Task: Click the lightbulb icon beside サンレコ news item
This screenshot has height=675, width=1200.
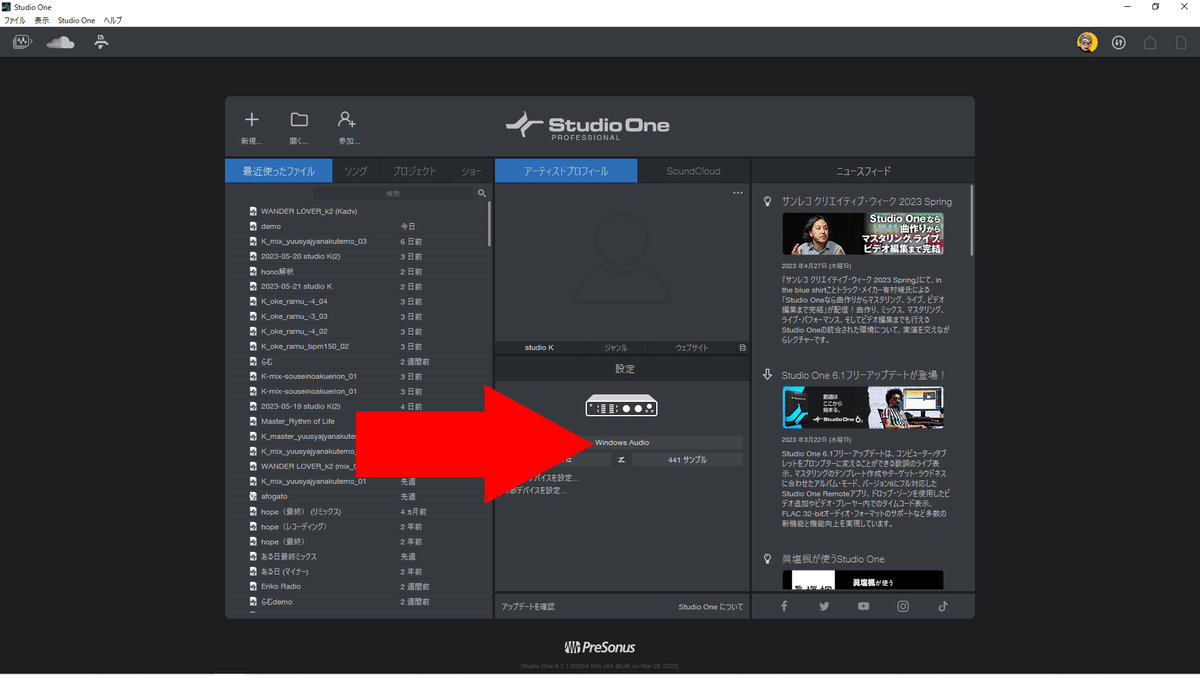Action: 767,201
